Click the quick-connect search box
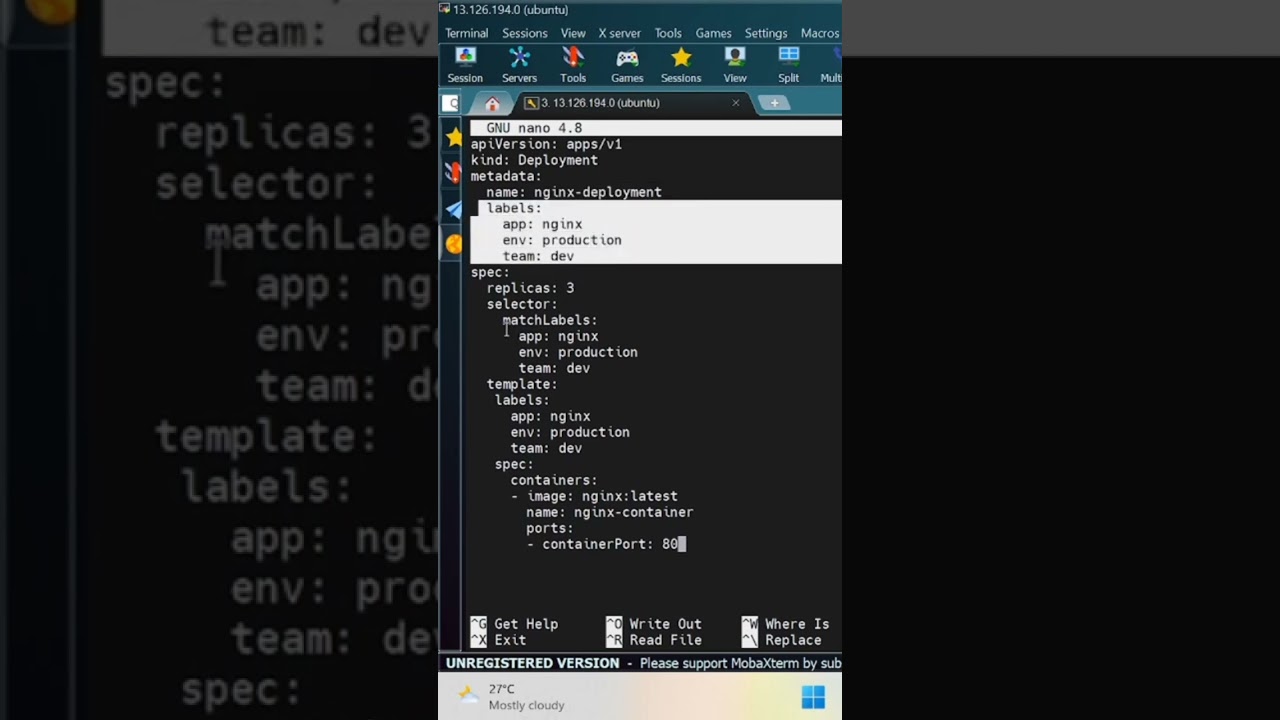Viewport: 1280px width, 720px height. coord(450,103)
